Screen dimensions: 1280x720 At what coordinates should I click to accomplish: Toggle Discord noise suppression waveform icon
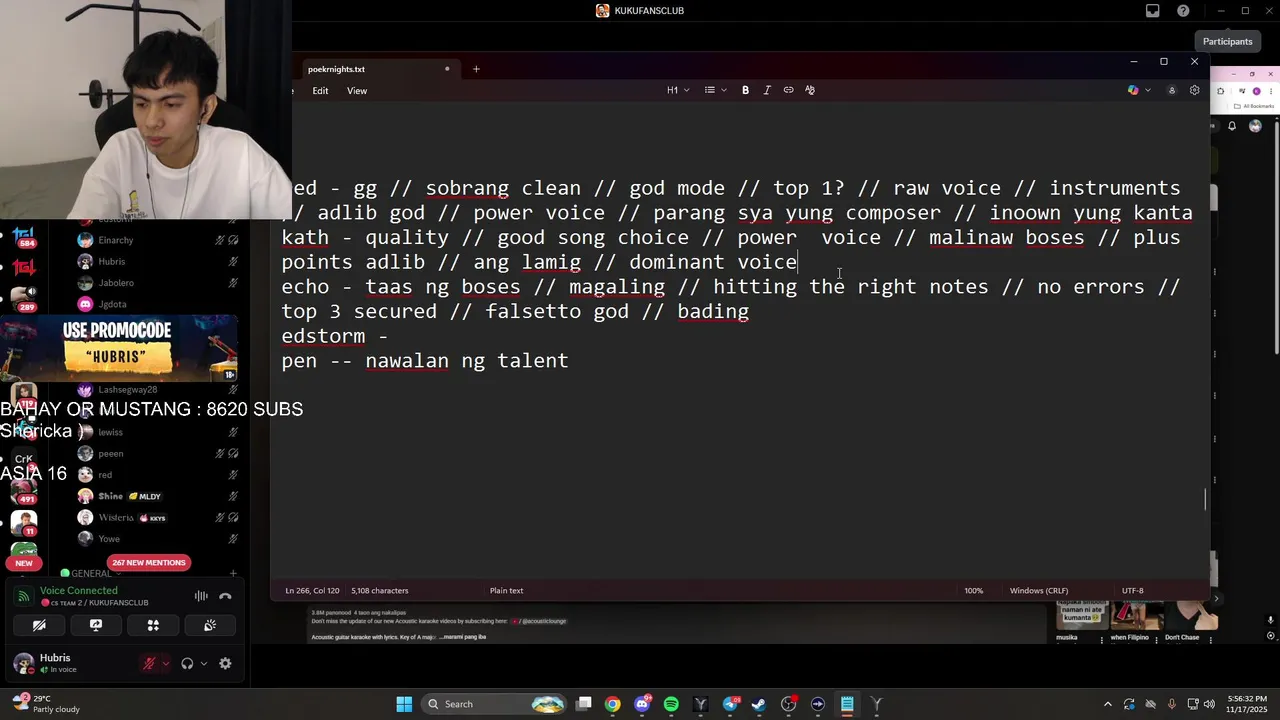(x=201, y=596)
